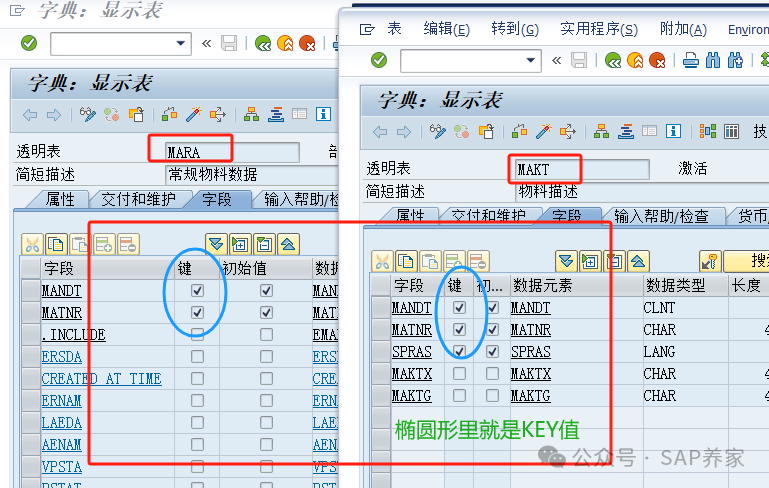Click yellow Exit icon in MARA window toolbar
The image size is (769, 488).
(285, 44)
